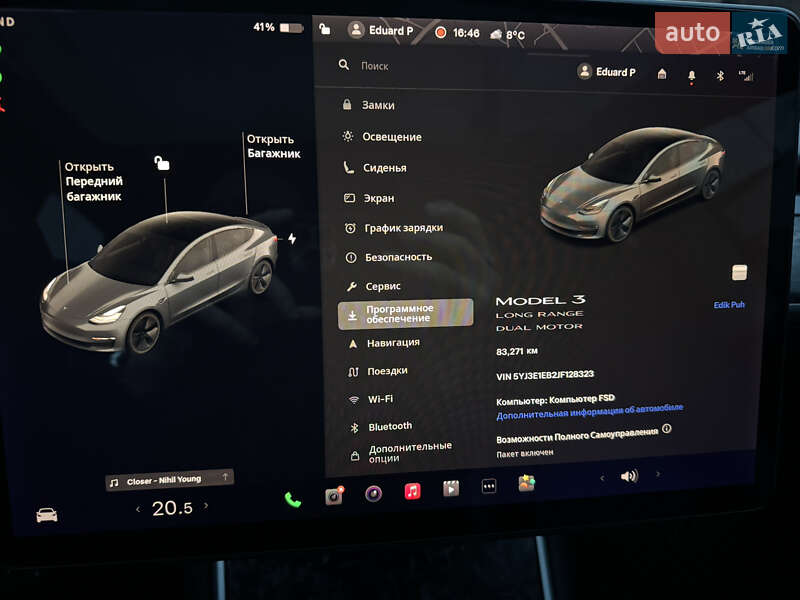
Task: Open the purple dashcam viewer app
Action: [373, 493]
